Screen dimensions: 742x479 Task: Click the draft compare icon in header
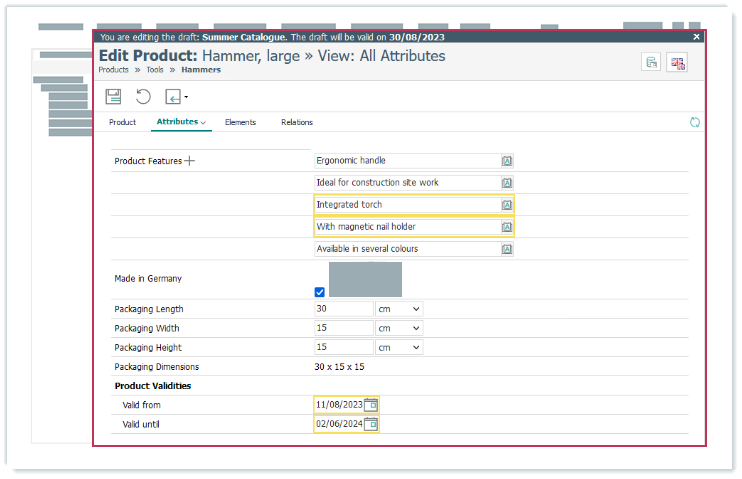[x=651, y=63]
